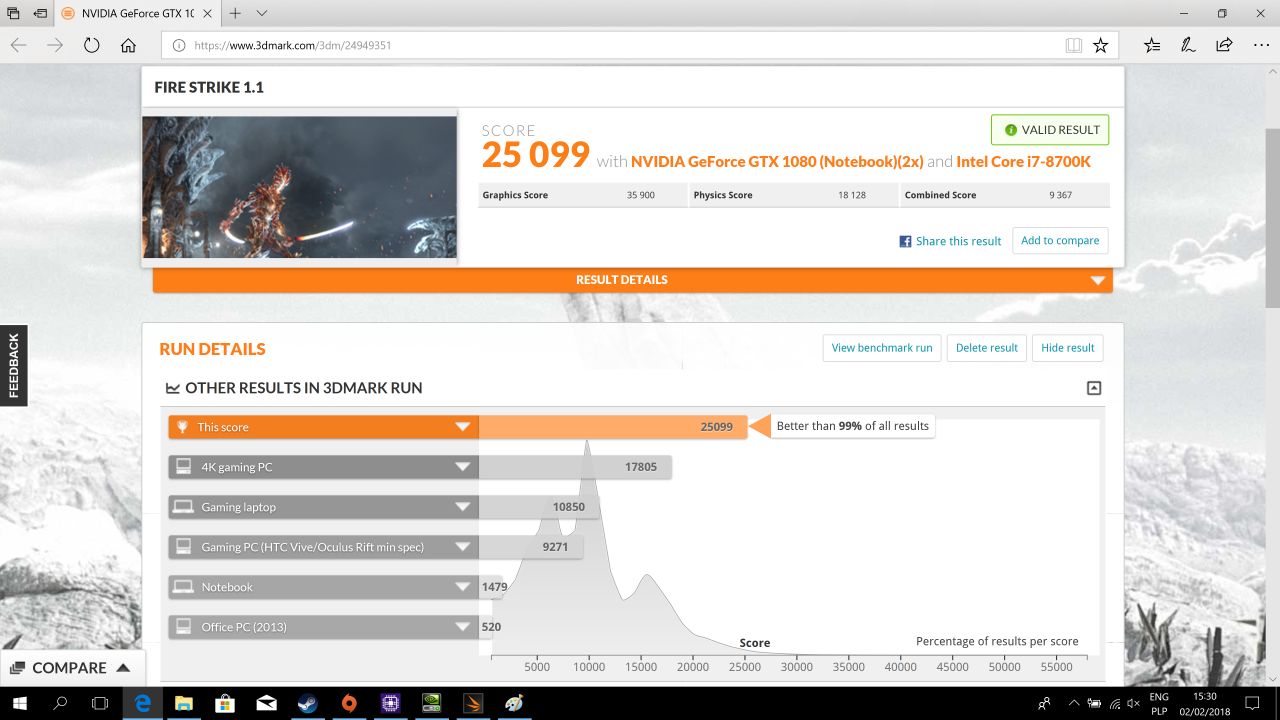Open a new browser tab

coord(235,14)
